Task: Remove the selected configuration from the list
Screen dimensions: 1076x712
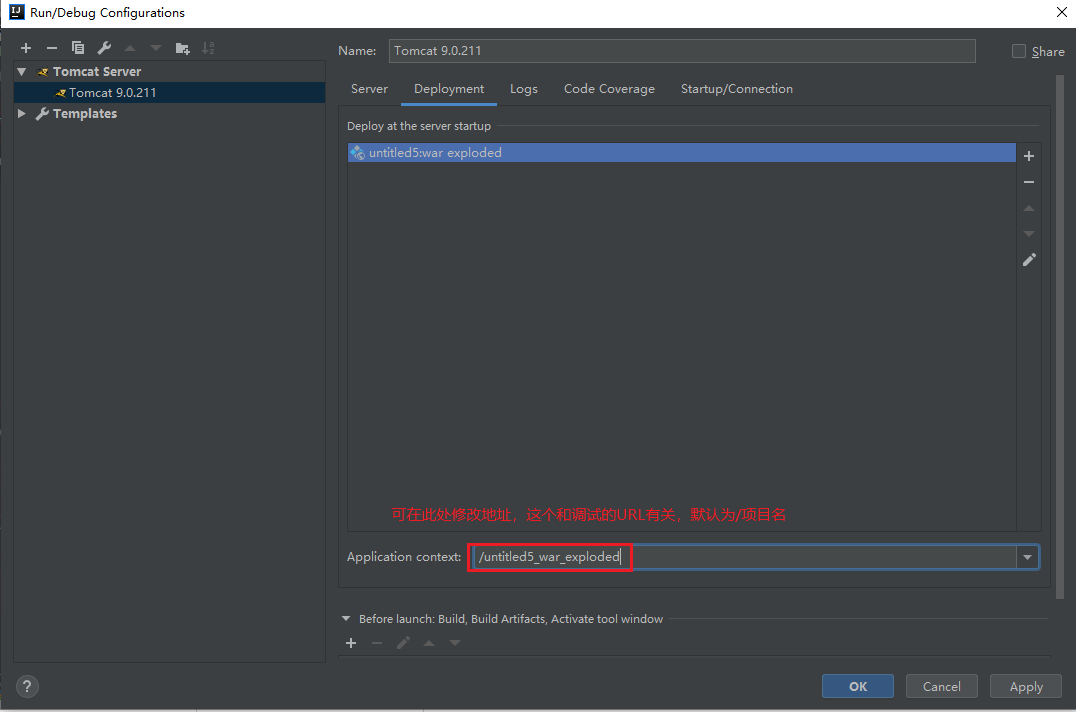Action: 51,48
